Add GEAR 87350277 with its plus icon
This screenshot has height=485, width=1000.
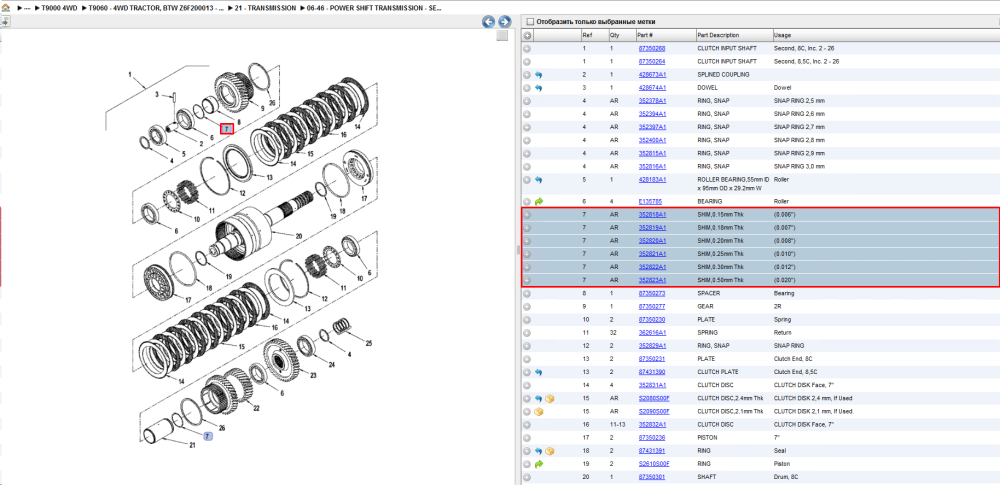tap(527, 306)
